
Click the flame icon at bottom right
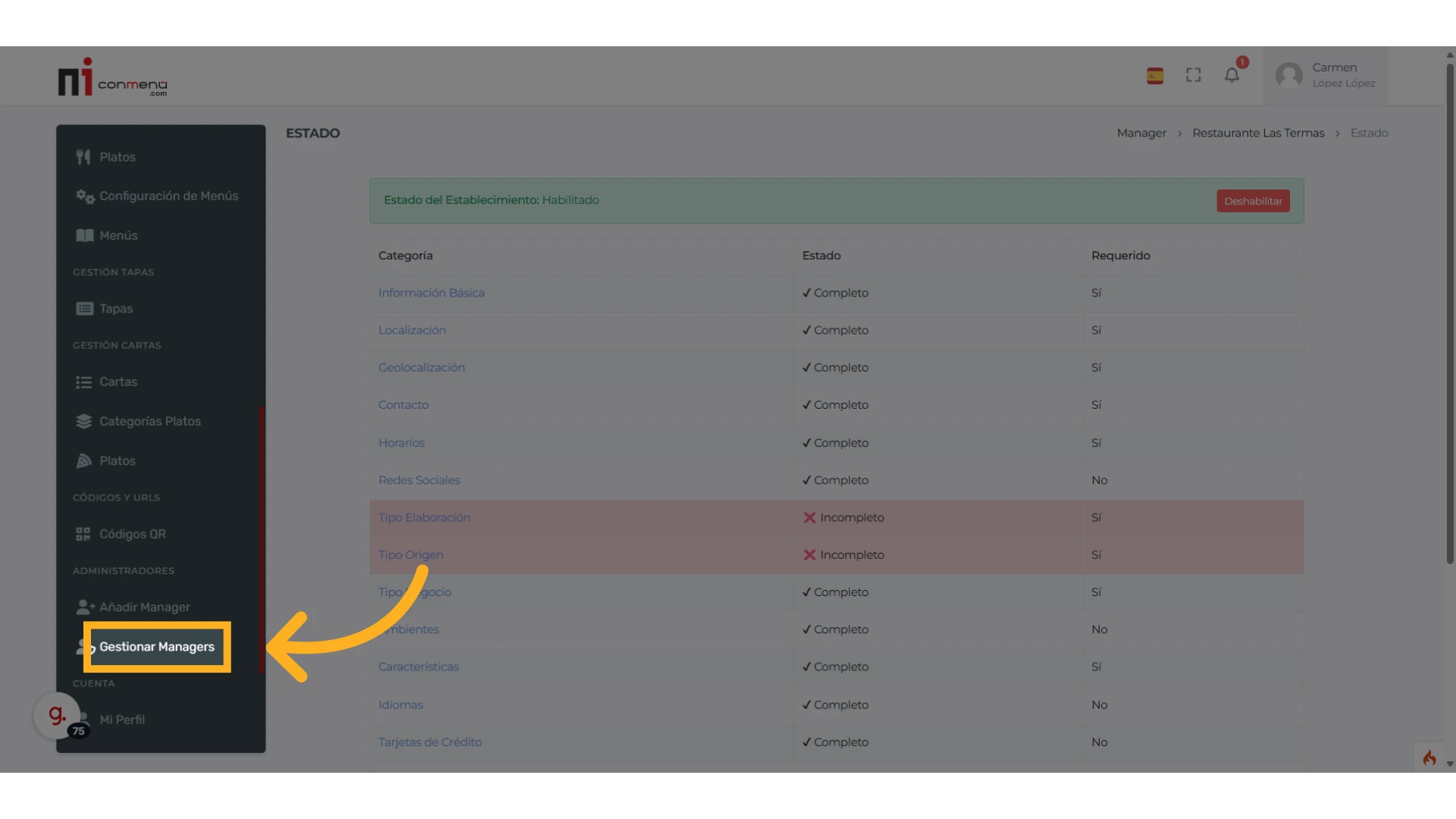[x=1429, y=758]
